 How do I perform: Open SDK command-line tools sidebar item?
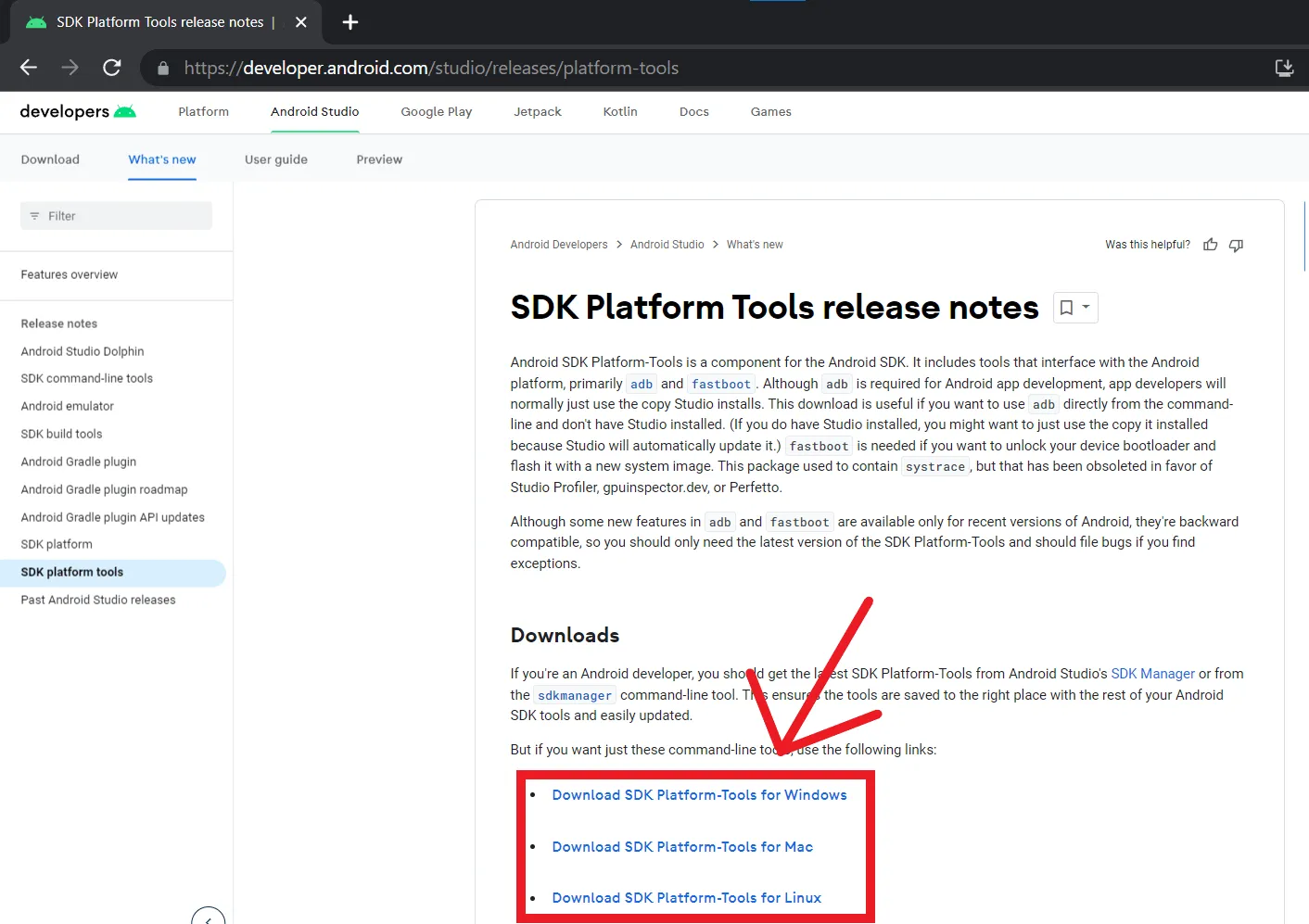(x=87, y=378)
